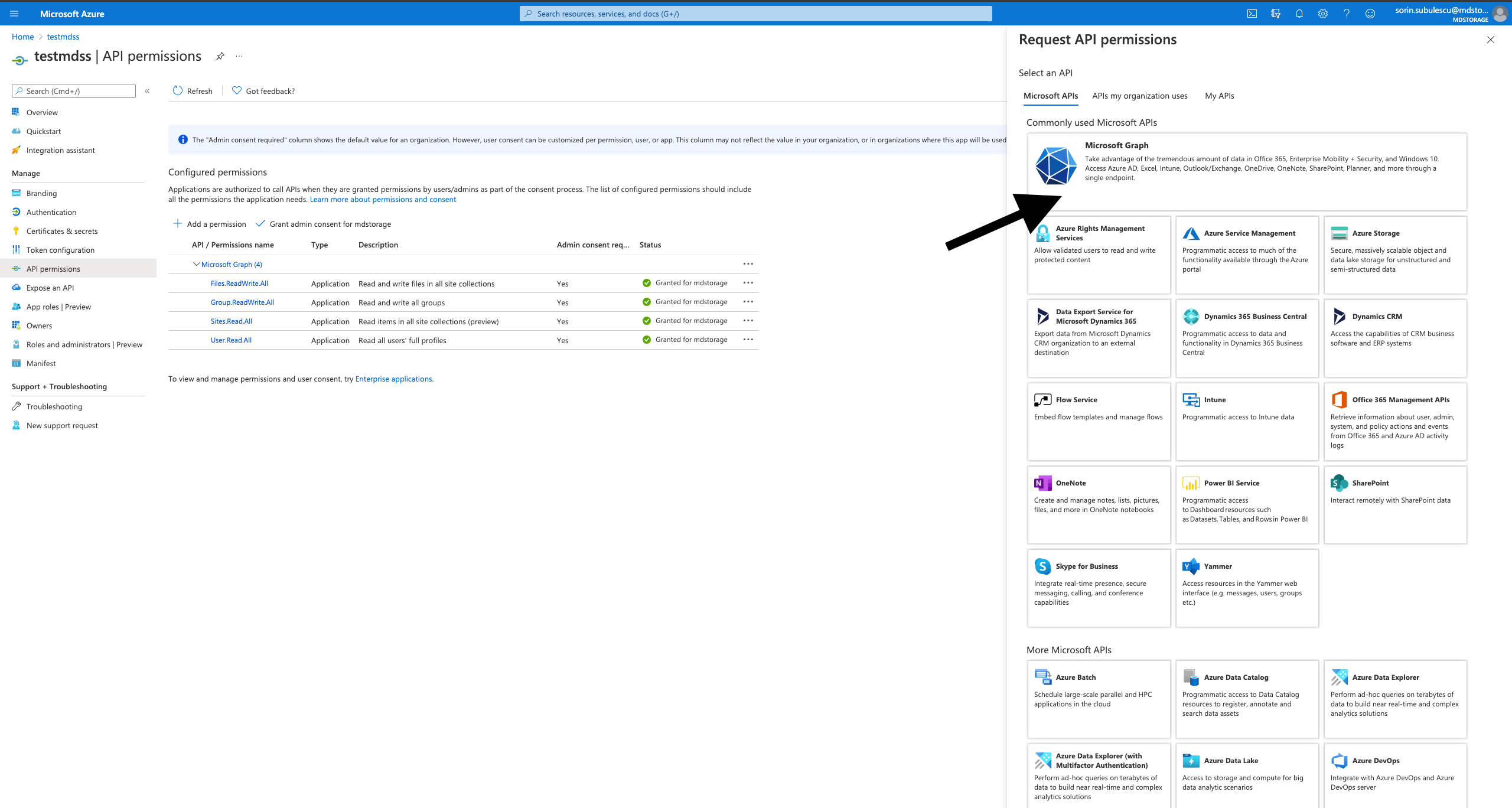Switch to the My APIs tab

click(x=1219, y=96)
